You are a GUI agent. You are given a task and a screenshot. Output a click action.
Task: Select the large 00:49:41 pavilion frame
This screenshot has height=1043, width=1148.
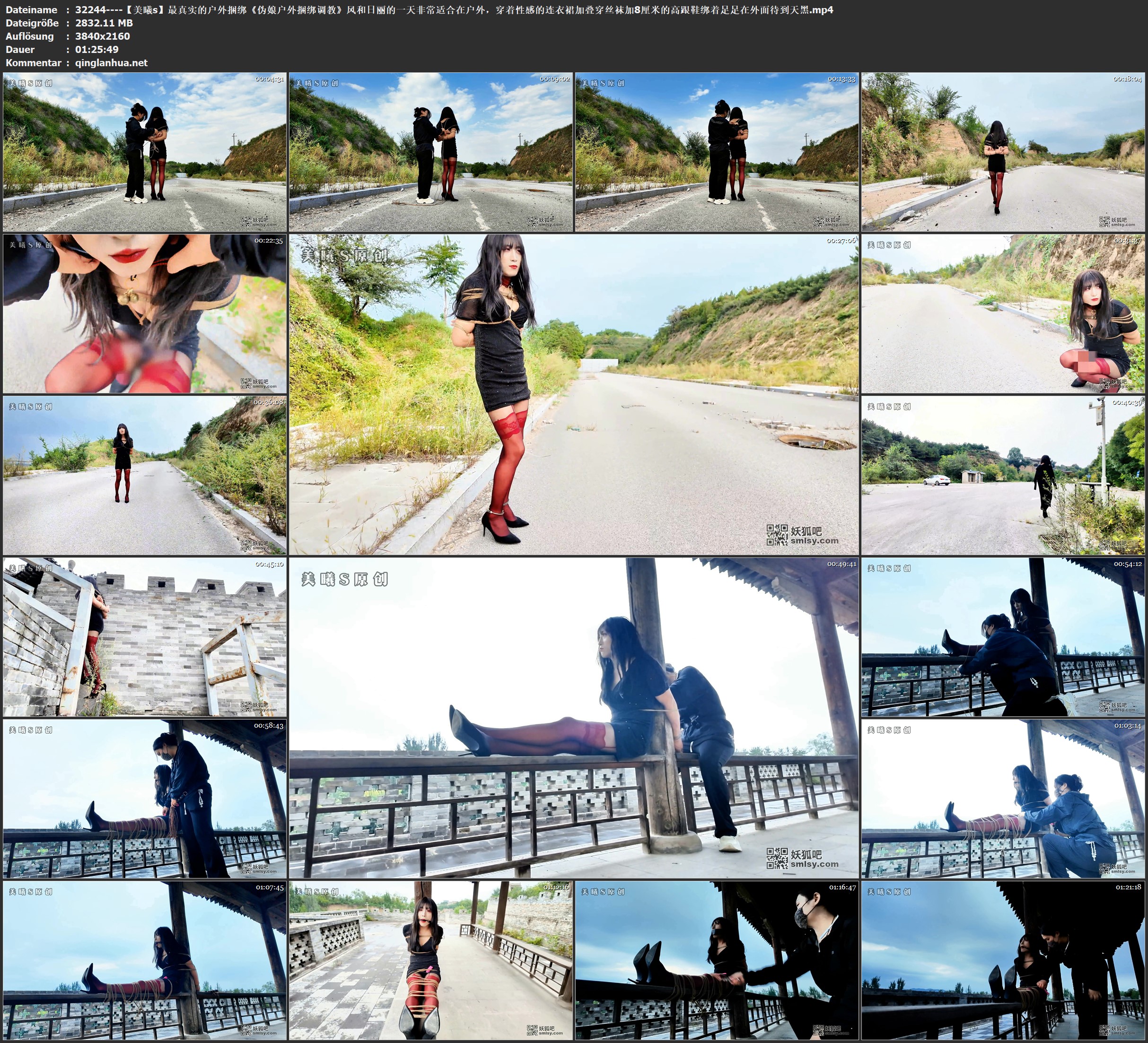click(573, 717)
